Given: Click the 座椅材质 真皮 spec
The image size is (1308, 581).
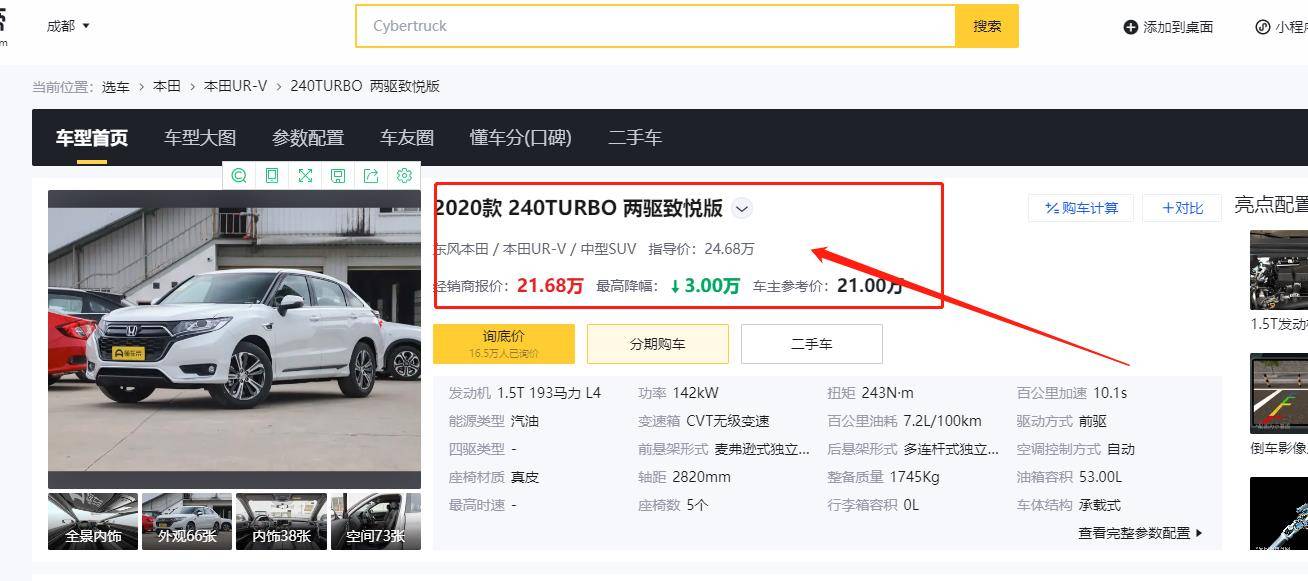Looking at the screenshot, I should tap(494, 477).
